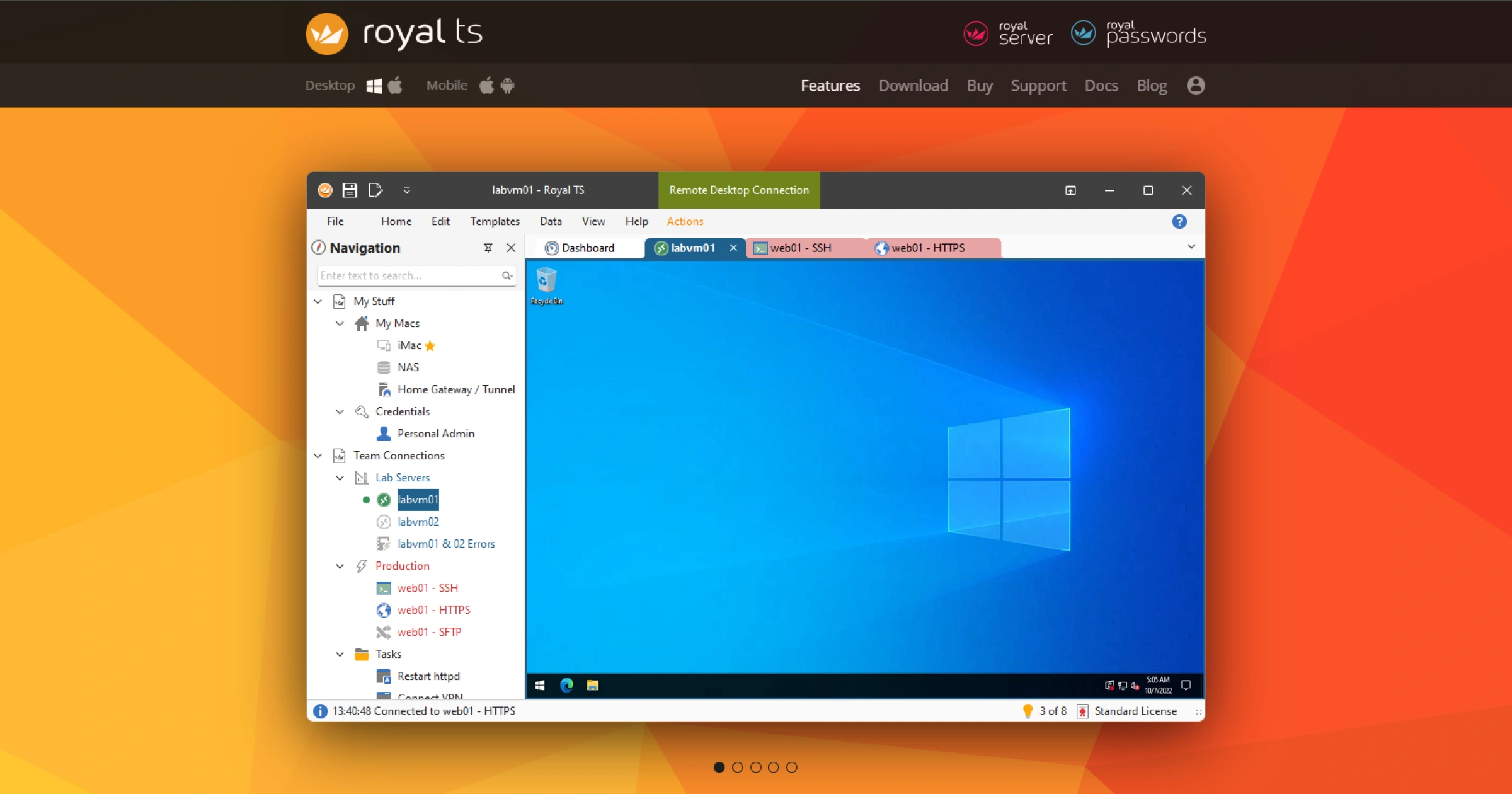The image size is (1512, 794).
Task: Click the ribbon display options icon
Action: tap(1070, 190)
